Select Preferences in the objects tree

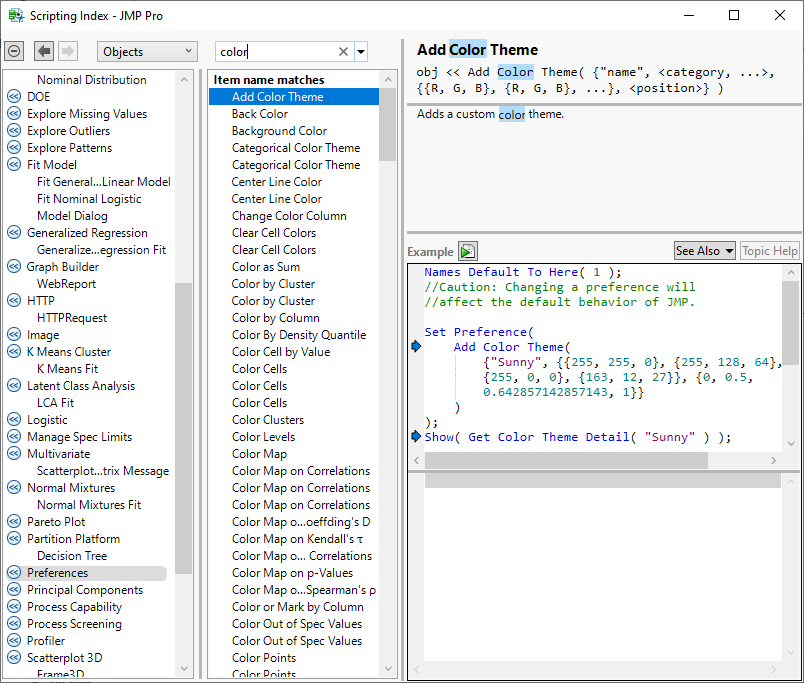click(57, 573)
